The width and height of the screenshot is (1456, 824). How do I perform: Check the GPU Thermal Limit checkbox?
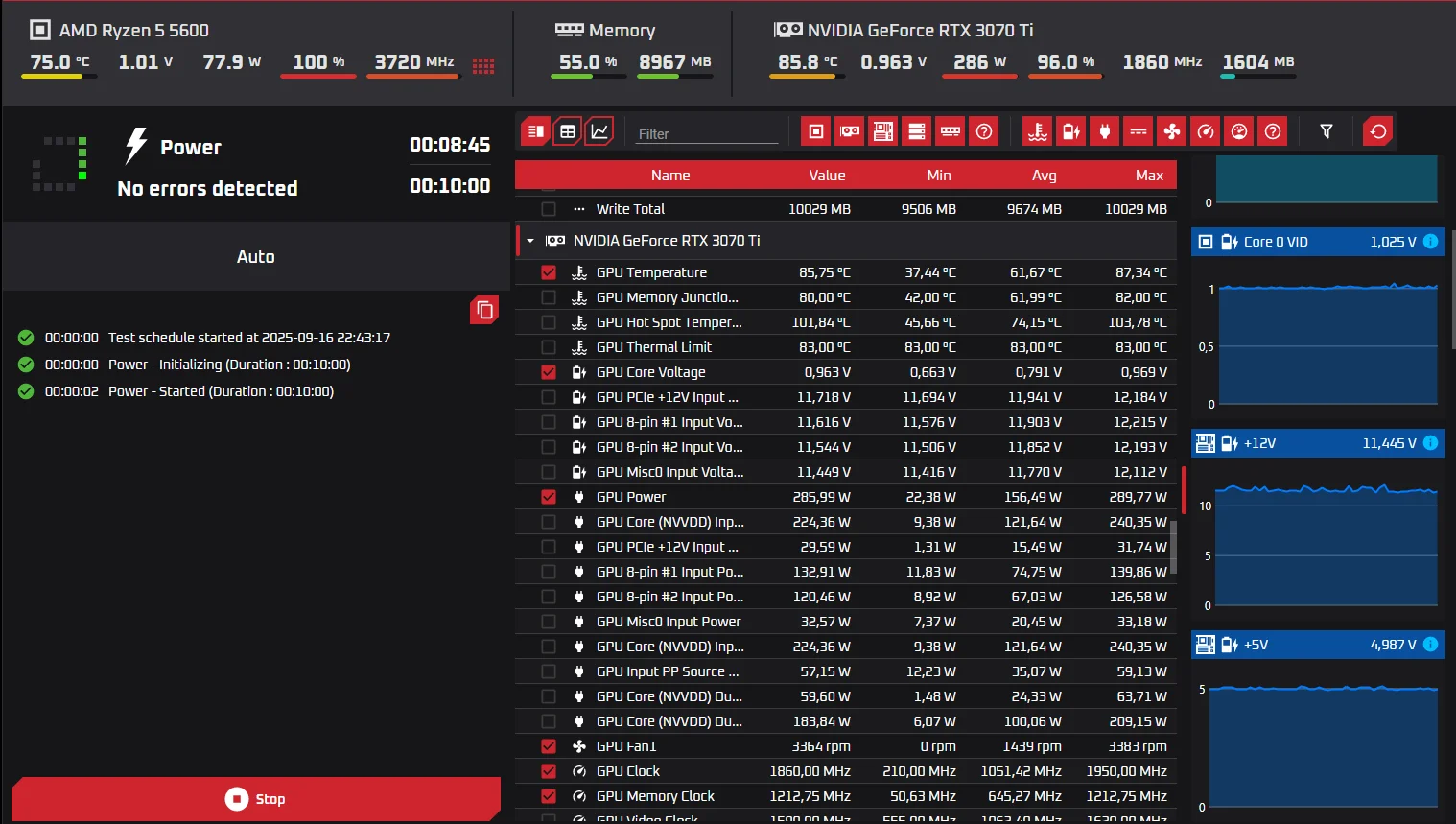point(549,347)
